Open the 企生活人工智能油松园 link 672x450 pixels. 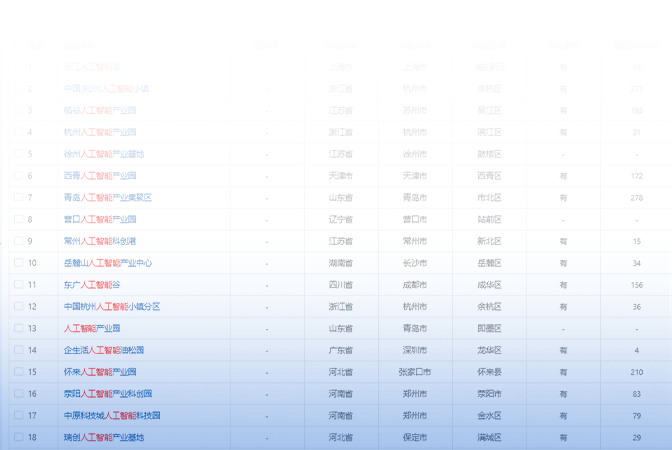coord(104,350)
